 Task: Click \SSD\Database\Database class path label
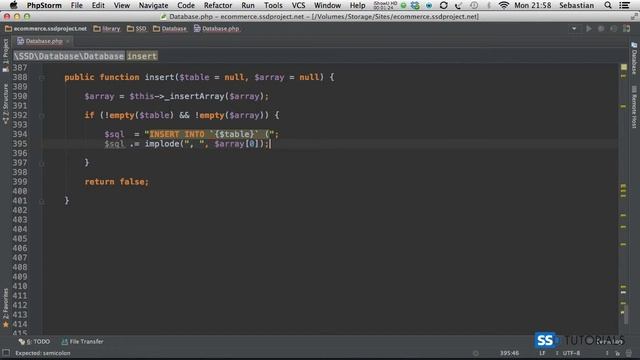pyautogui.click(x=69, y=56)
